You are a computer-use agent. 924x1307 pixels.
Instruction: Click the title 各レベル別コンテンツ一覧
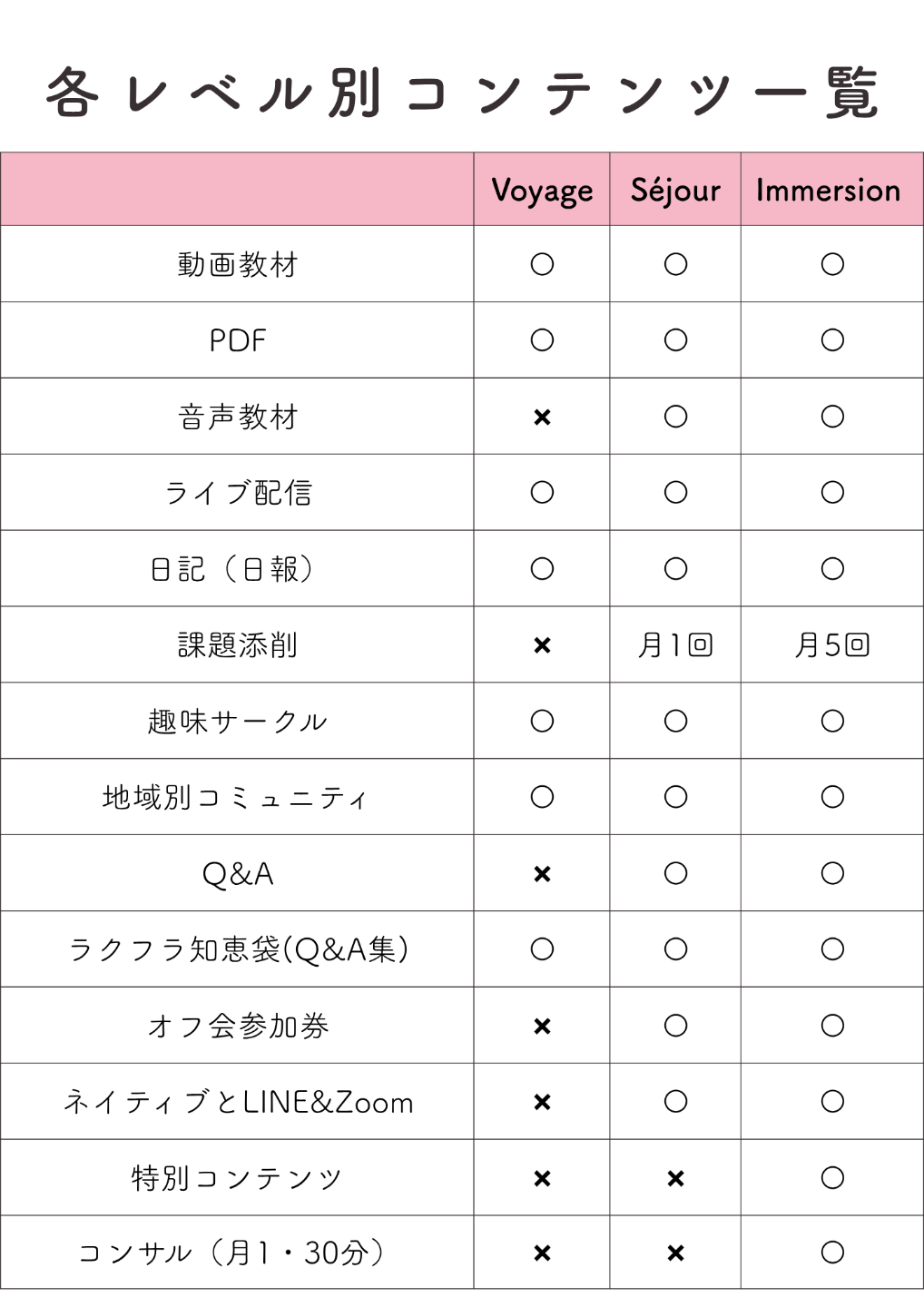tap(462, 93)
